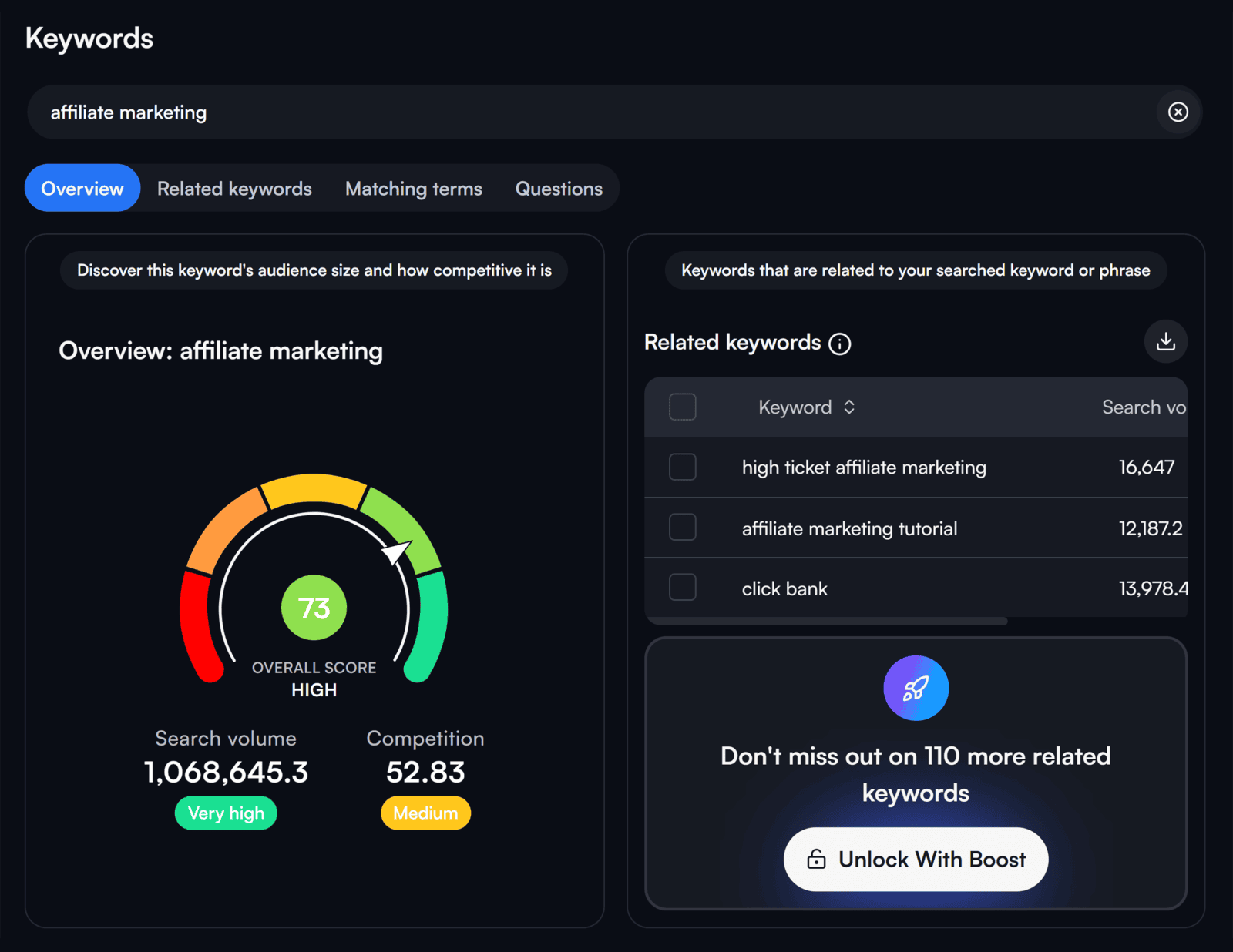Sort the table by Keyword column
The image size is (1233, 952).
[806, 407]
